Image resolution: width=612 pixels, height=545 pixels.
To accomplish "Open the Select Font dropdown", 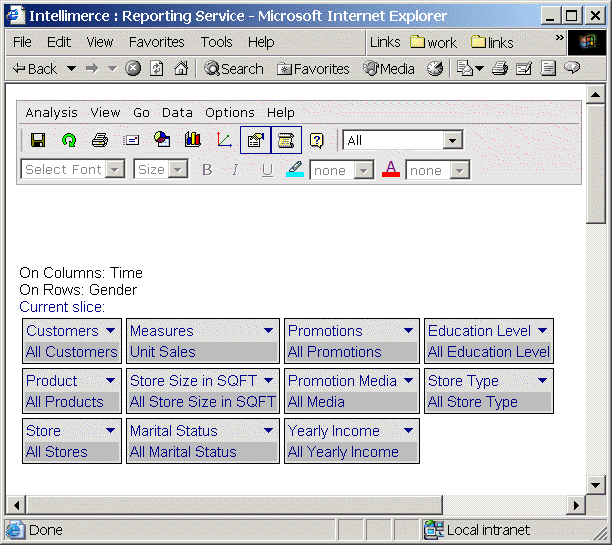I will click(115, 169).
